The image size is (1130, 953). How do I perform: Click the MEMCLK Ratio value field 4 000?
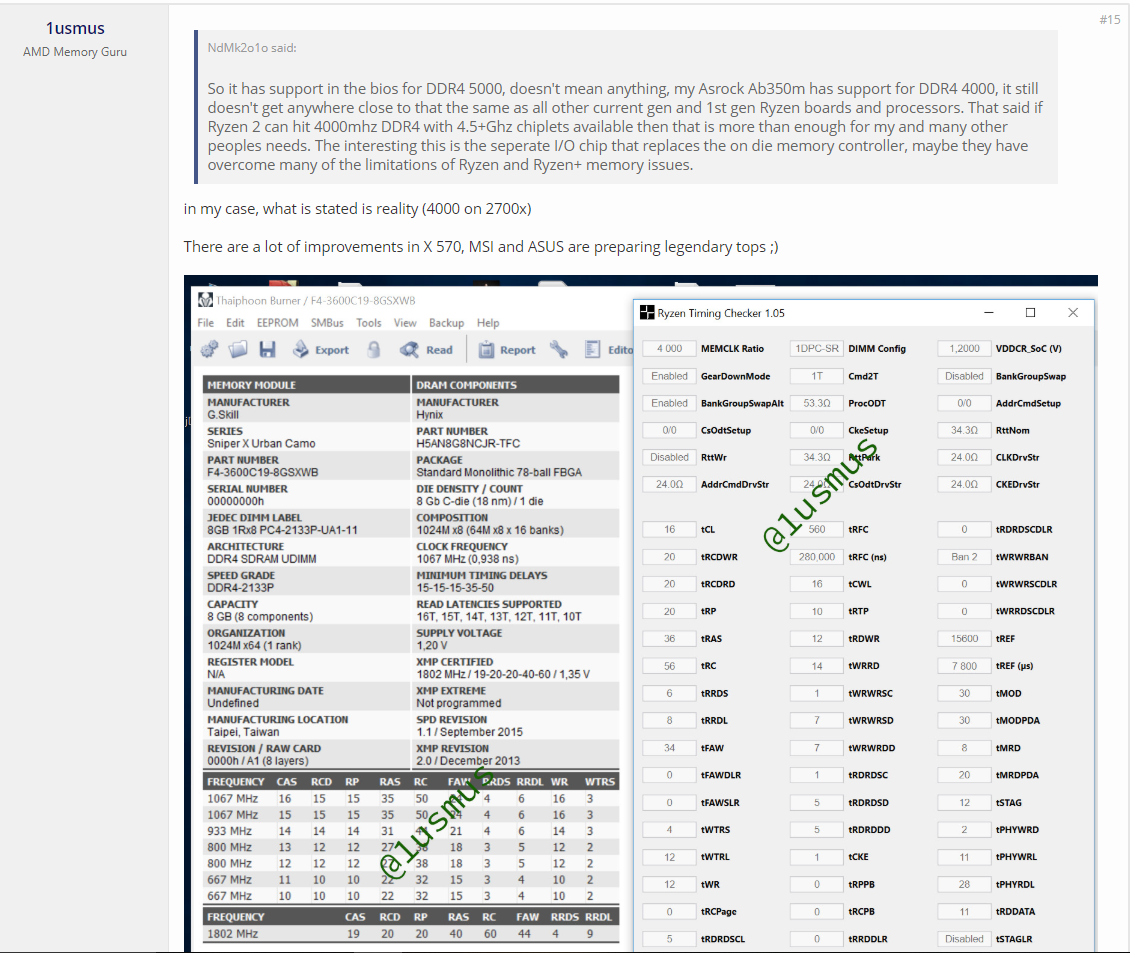[x=669, y=348]
